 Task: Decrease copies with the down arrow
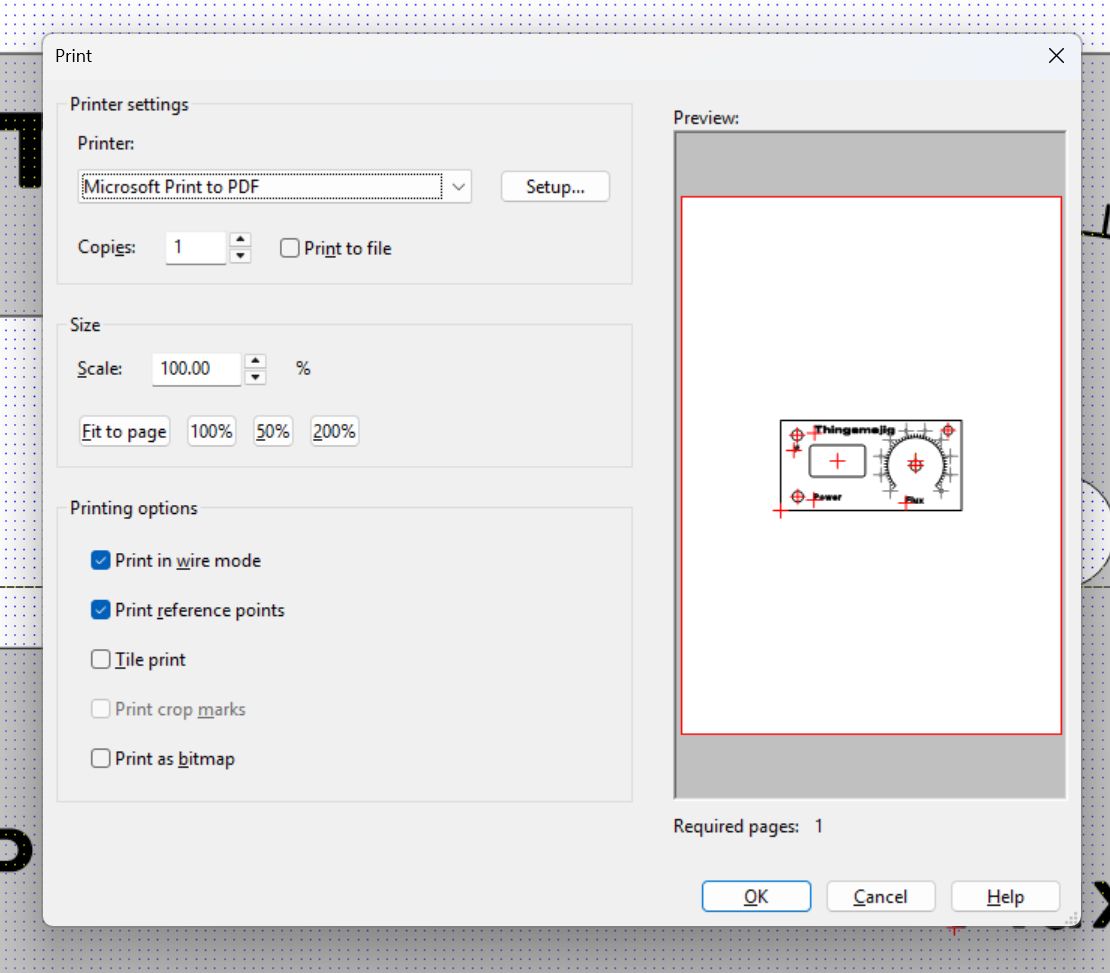pos(240,256)
